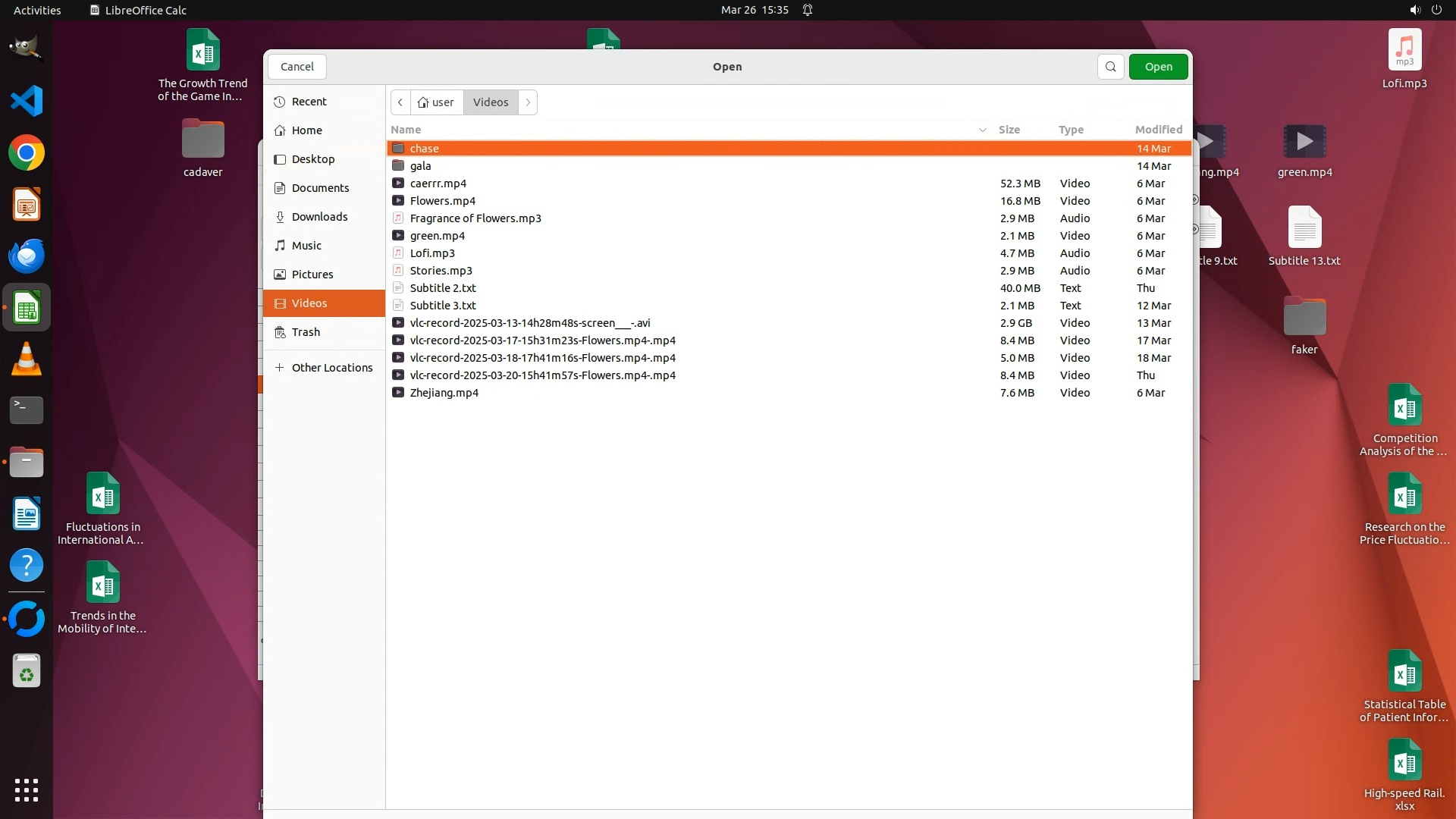
Task: Click the back chevron in path bar
Action: 400,102
